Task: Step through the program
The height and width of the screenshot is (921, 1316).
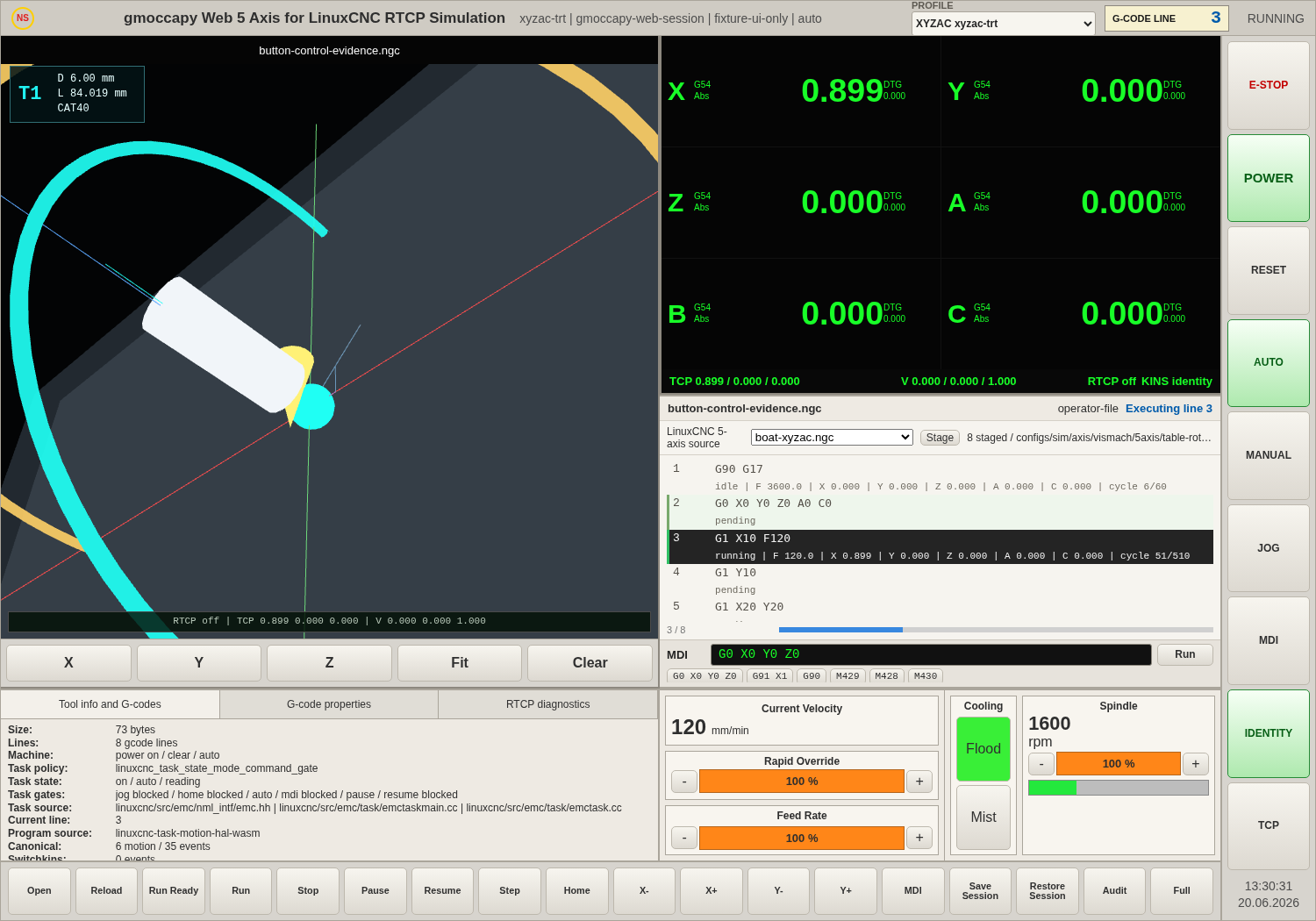Action: click(510, 891)
